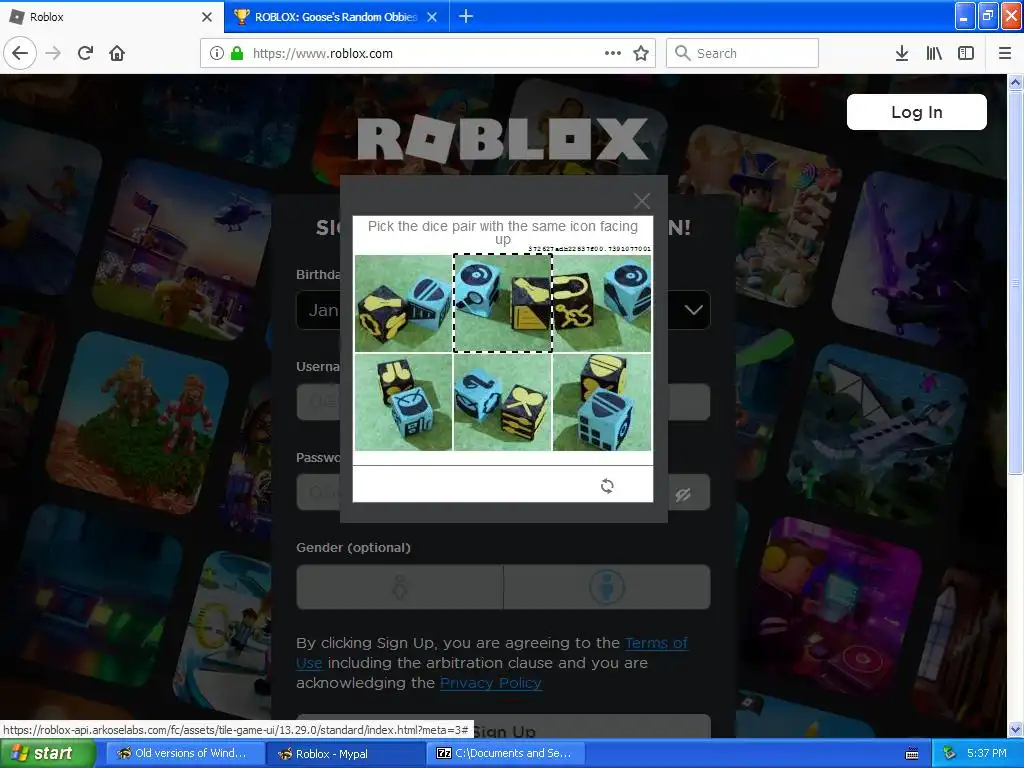Click the browser Search box

[743, 53]
